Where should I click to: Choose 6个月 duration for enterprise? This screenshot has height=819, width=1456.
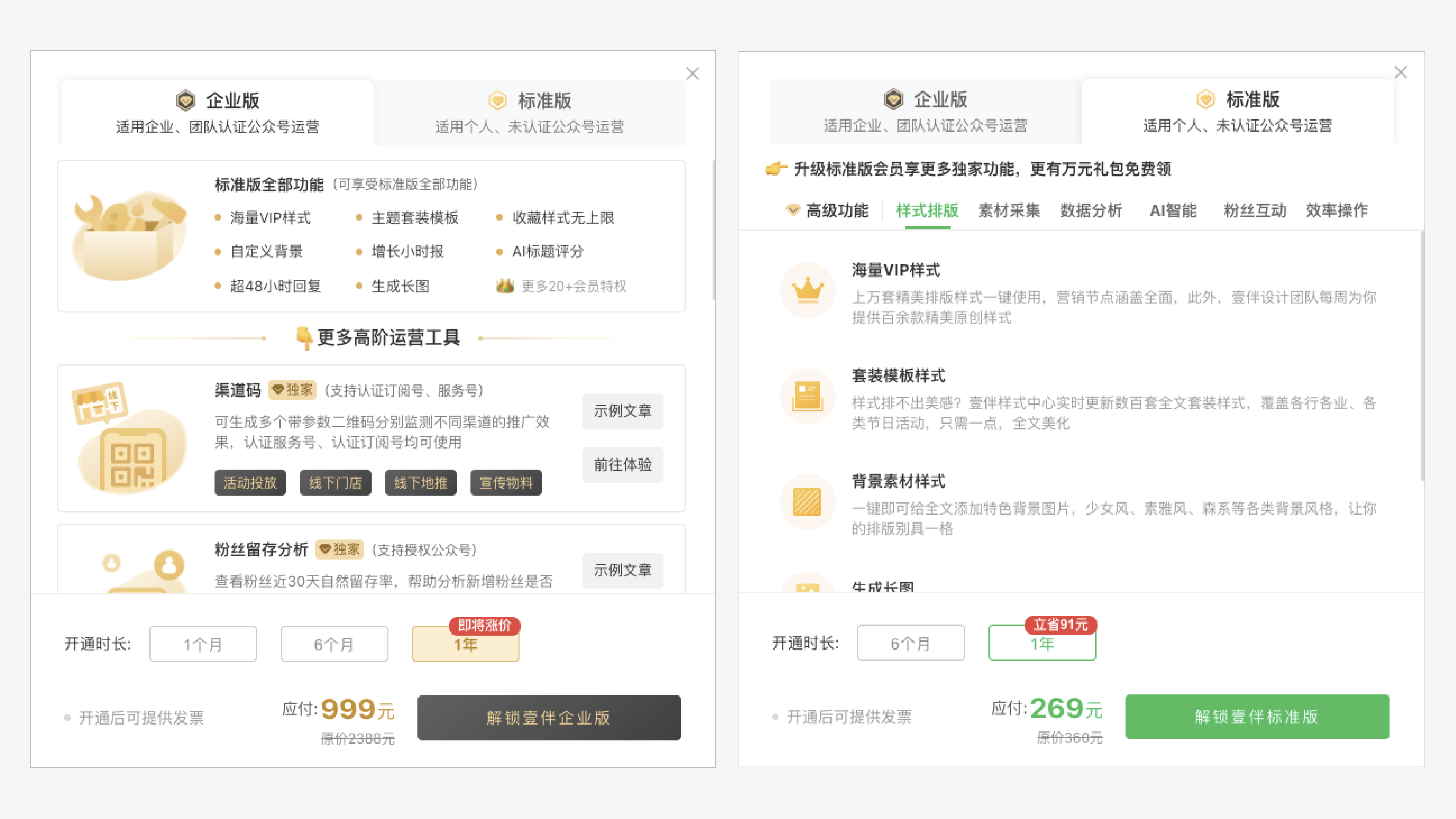(334, 644)
